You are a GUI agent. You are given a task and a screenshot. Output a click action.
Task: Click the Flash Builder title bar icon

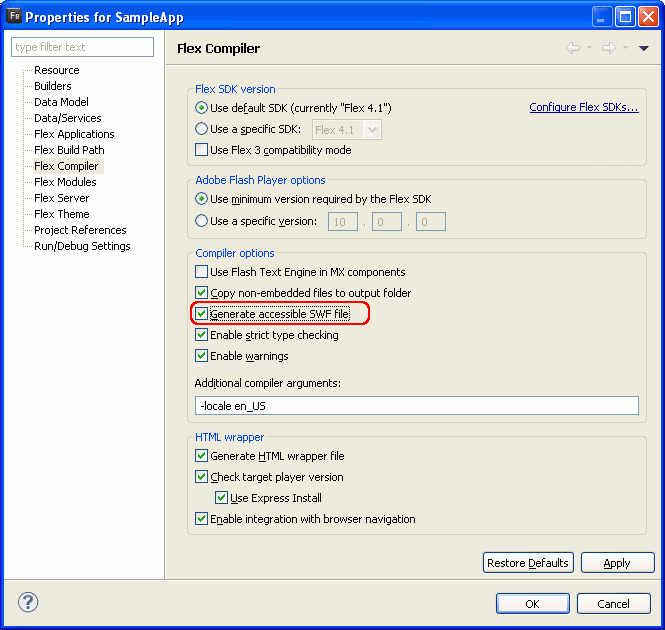pos(14,16)
